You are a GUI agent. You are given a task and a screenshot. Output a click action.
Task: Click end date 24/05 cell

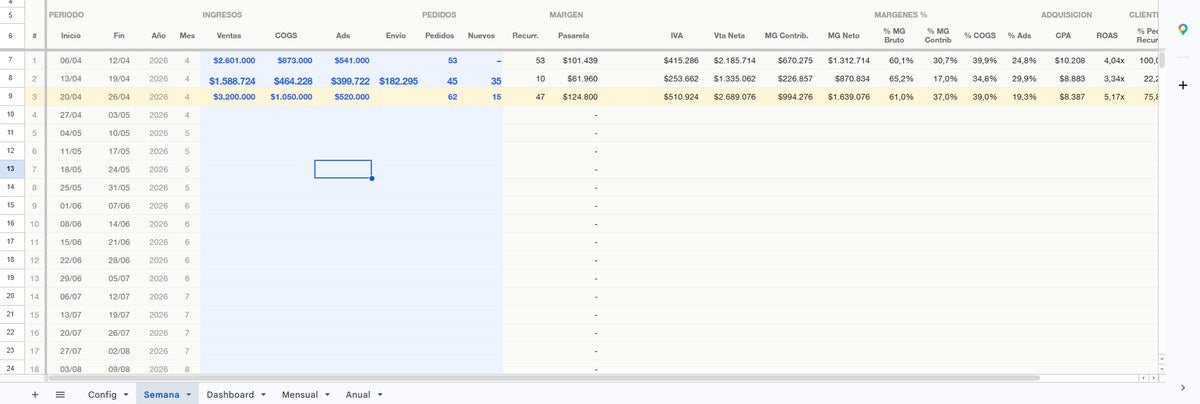(118, 169)
